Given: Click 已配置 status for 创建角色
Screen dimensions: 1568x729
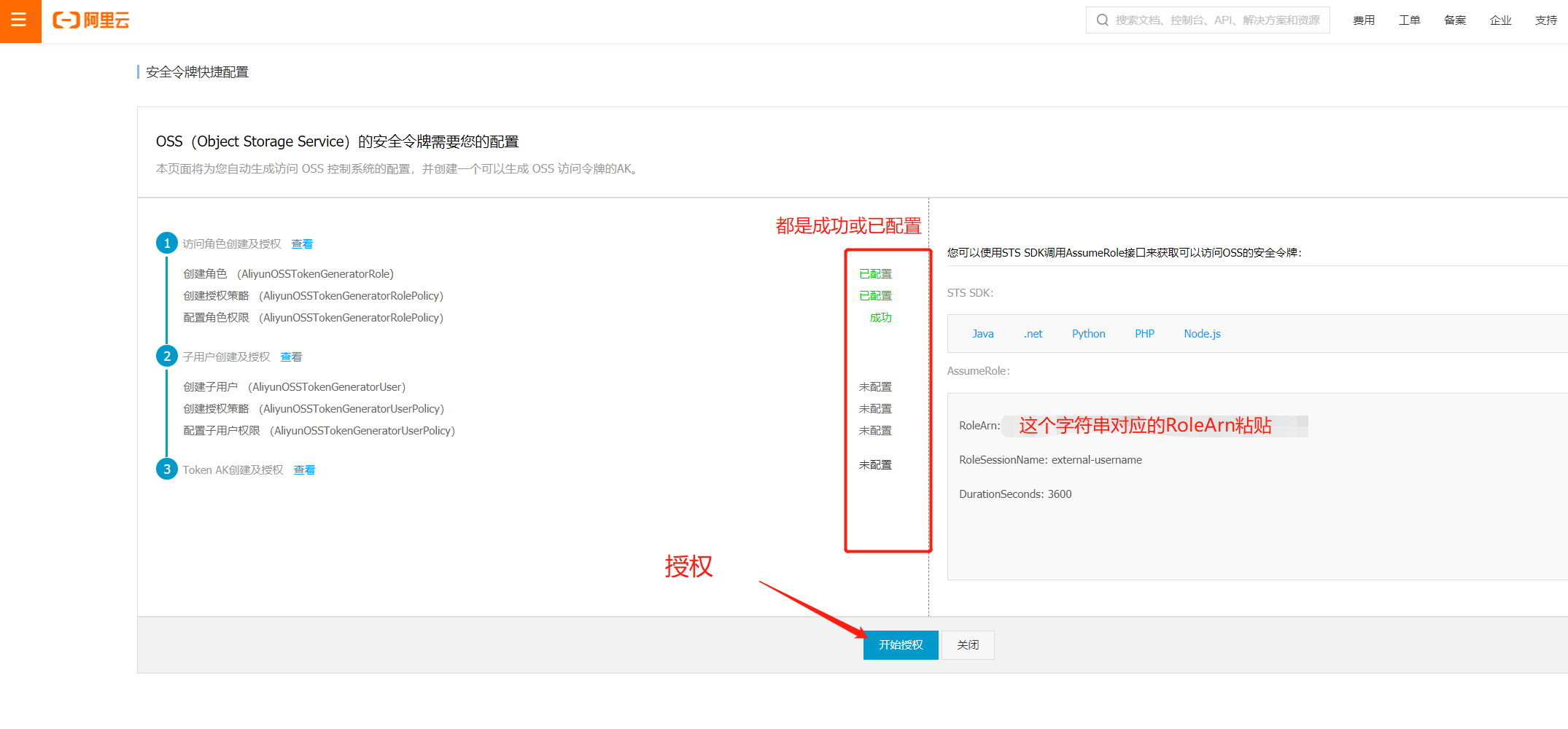Looking at the screenshot, I should 875,274.
